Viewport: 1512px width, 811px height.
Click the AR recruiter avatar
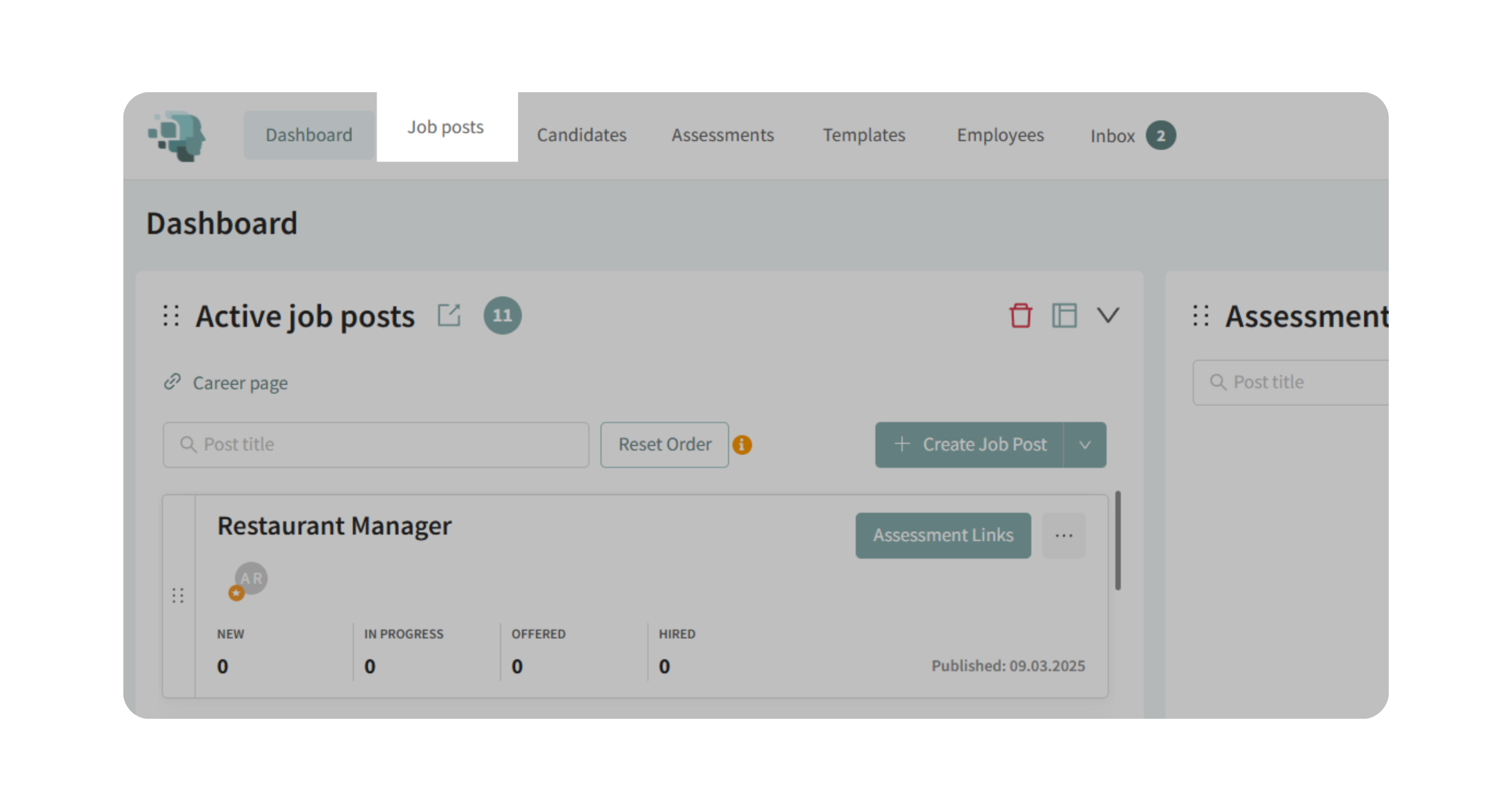coord(250,579)
